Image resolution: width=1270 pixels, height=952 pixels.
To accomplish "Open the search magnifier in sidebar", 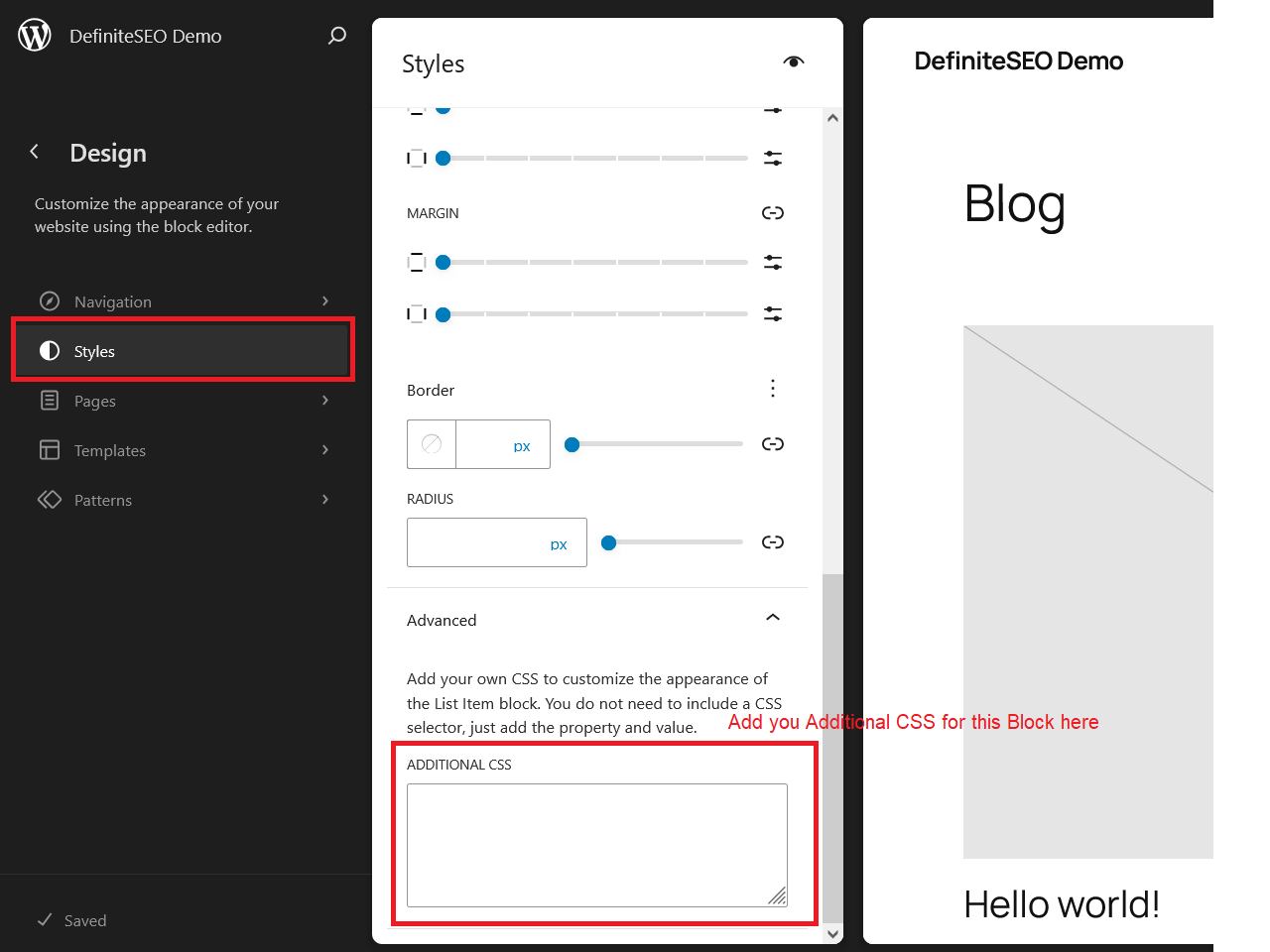I will point(337,36).
